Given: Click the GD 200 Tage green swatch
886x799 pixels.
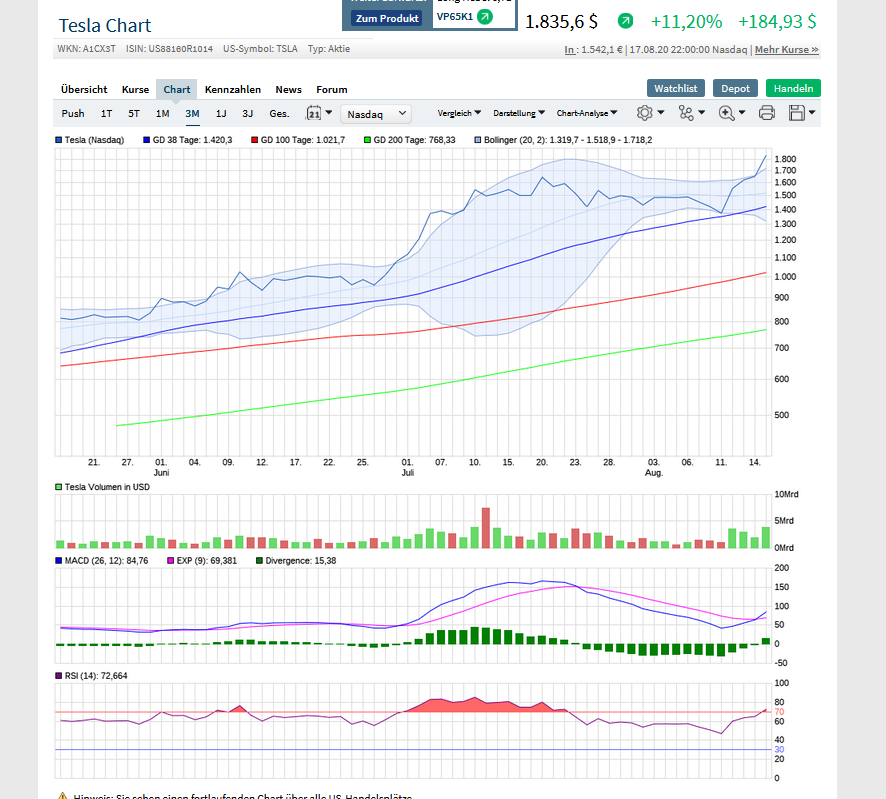Looking at the screenshot, I should coord(367,140).
